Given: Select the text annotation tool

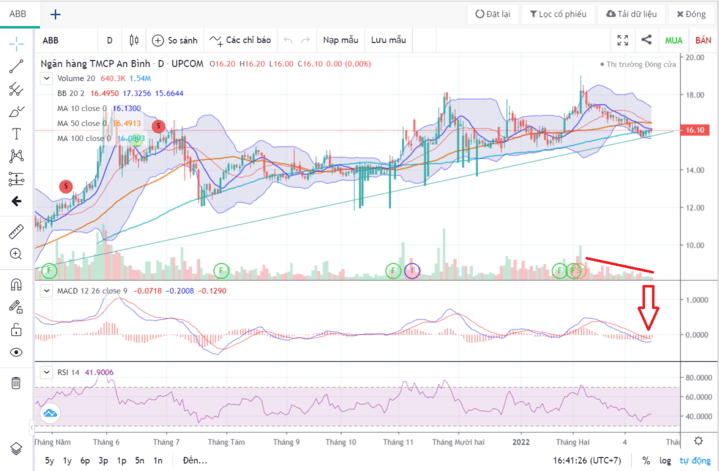Looking at the screenshot, I should [16, 134].
